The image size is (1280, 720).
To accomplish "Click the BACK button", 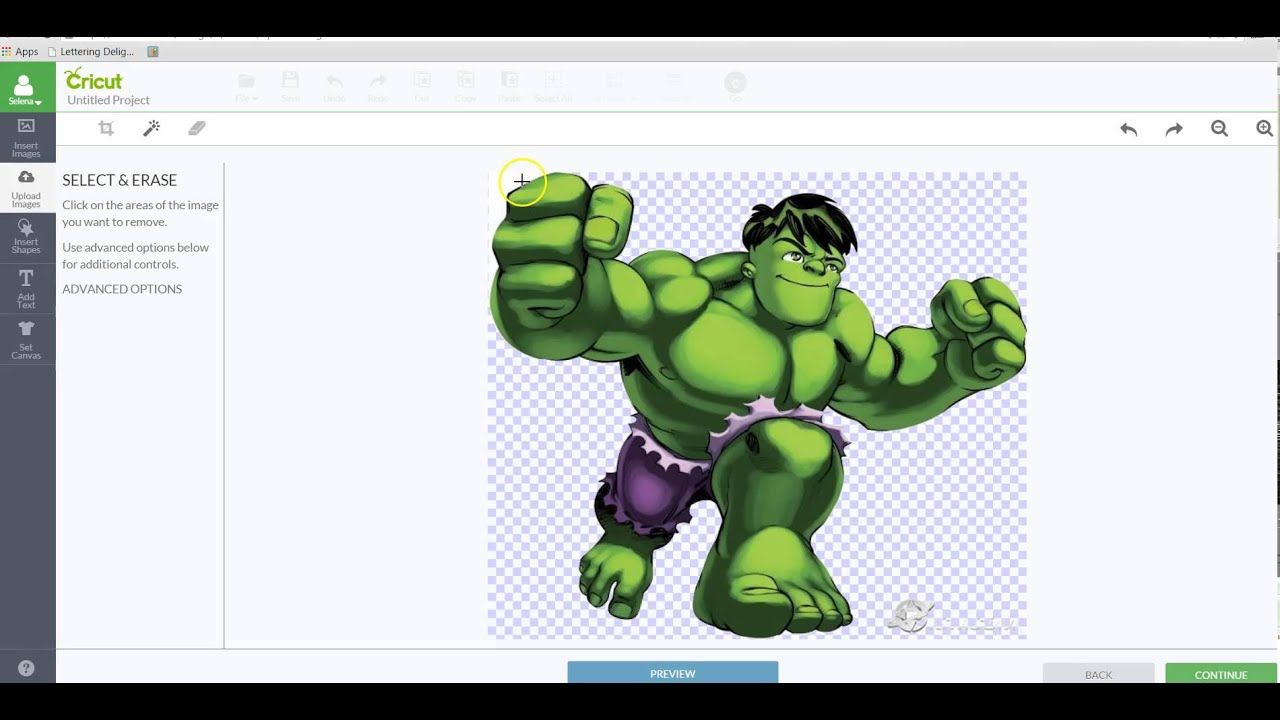I will click(1099, 674).
